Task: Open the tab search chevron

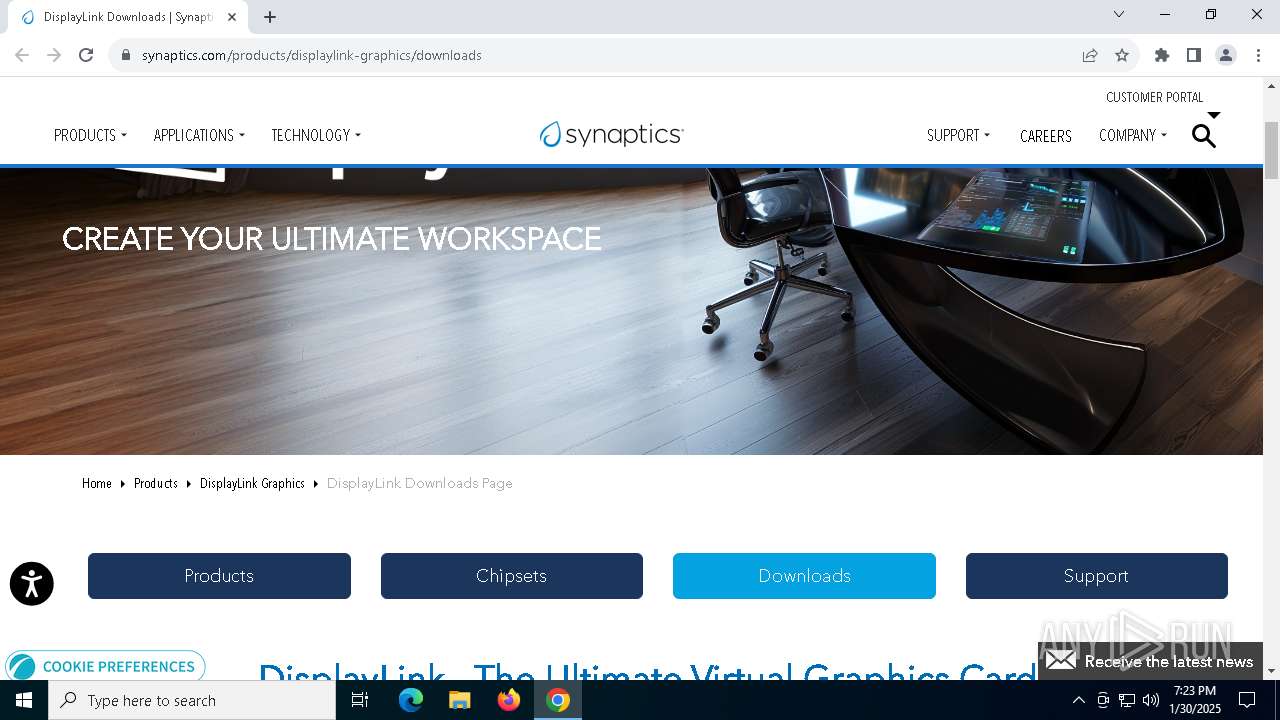Action: point(1119,14)
